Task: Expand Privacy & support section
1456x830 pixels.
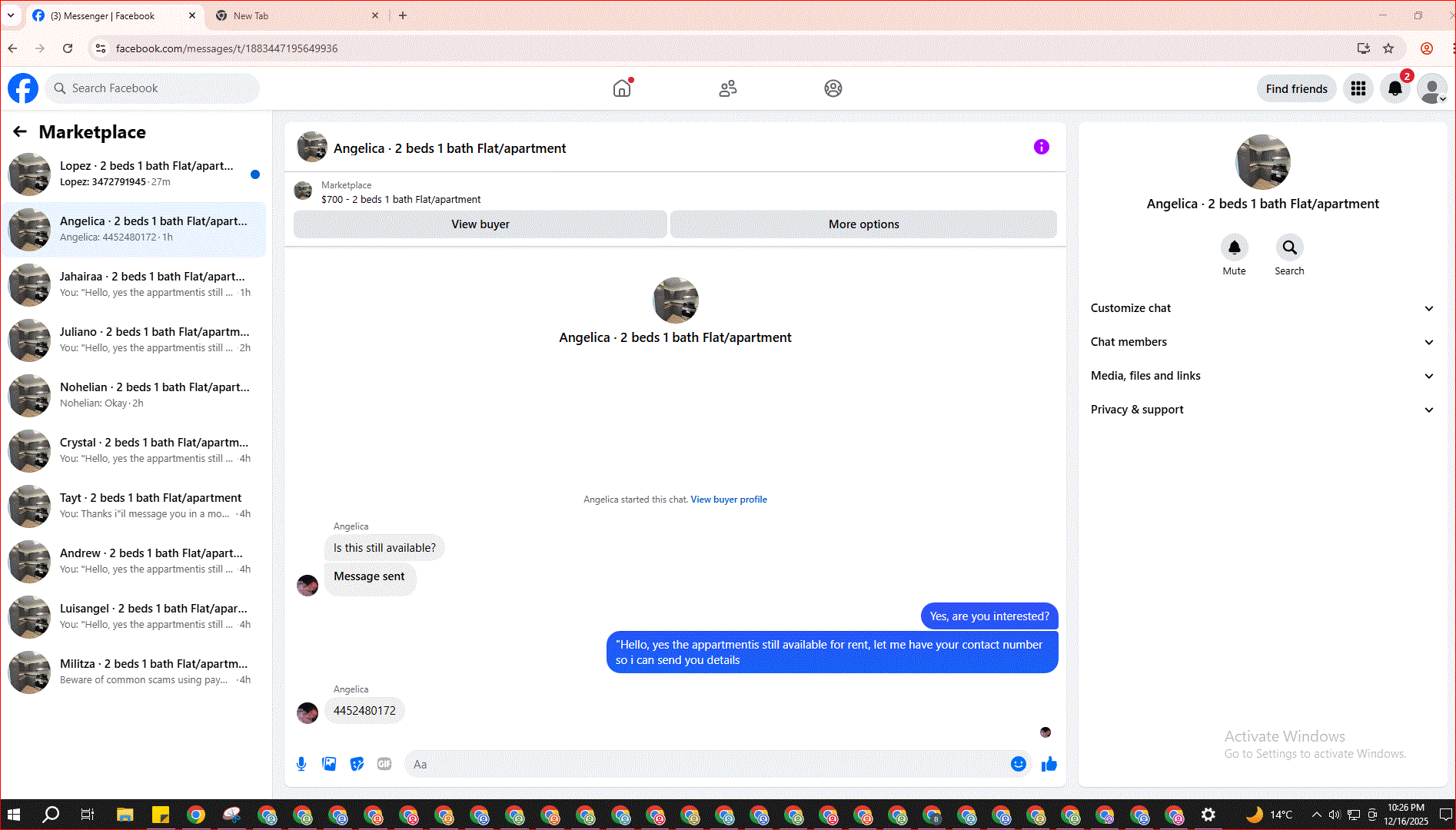Action: 1262,410
